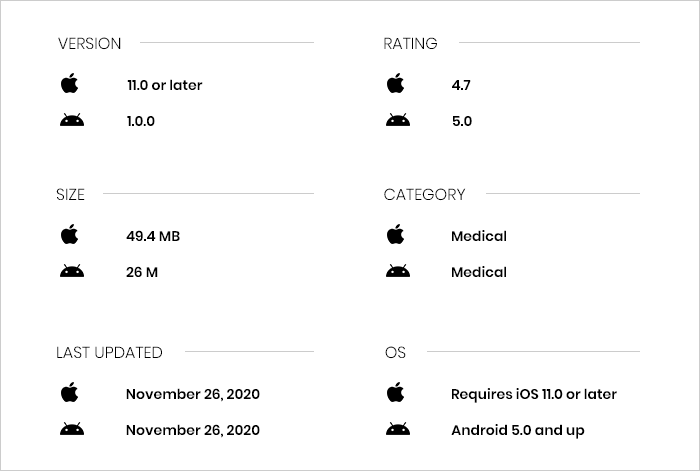The height and width of the screenshot is (471, 700).
Task: Click the Apple icon under Category
Action: tap(396, 235)
